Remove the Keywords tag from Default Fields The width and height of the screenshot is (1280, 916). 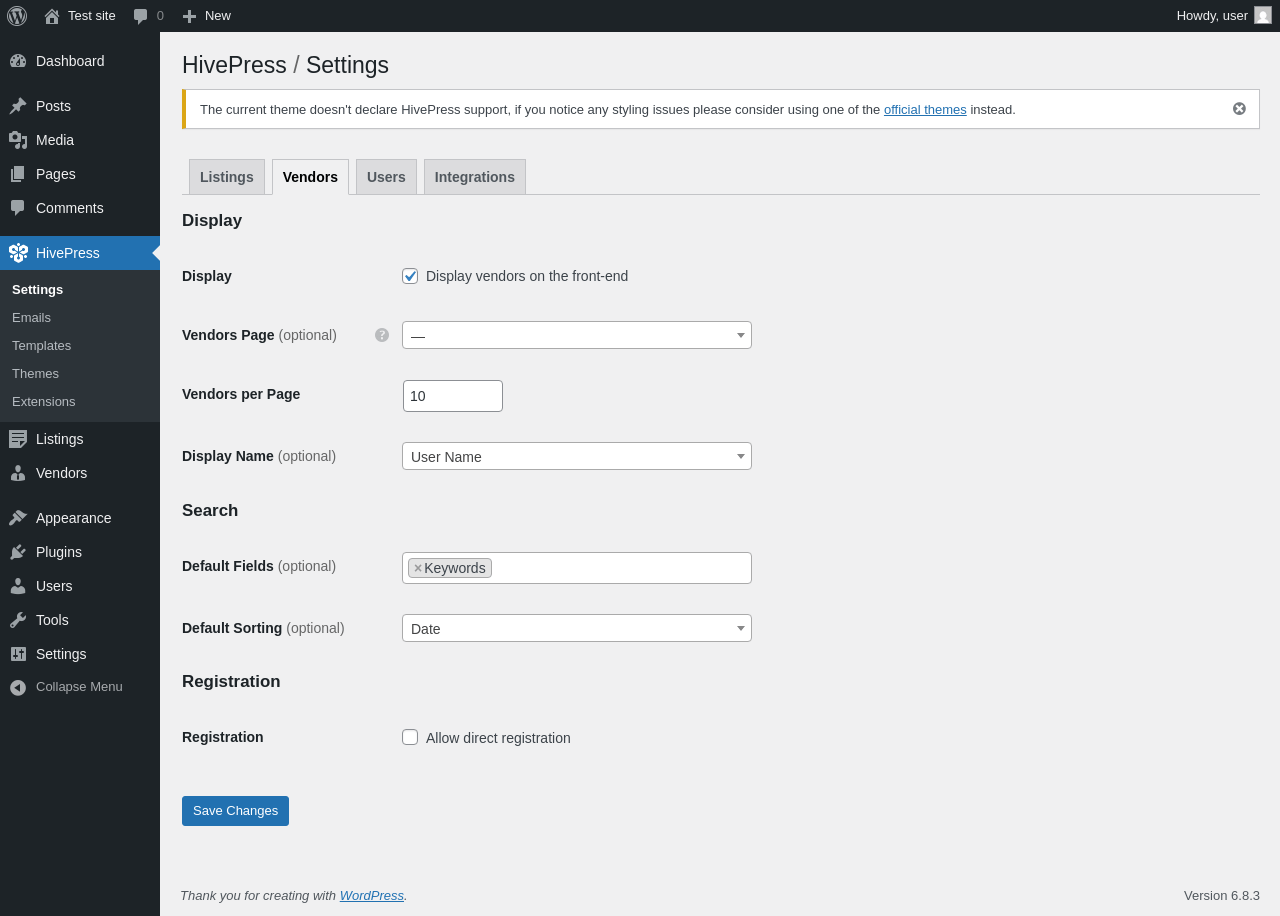(x=418, y=568)
